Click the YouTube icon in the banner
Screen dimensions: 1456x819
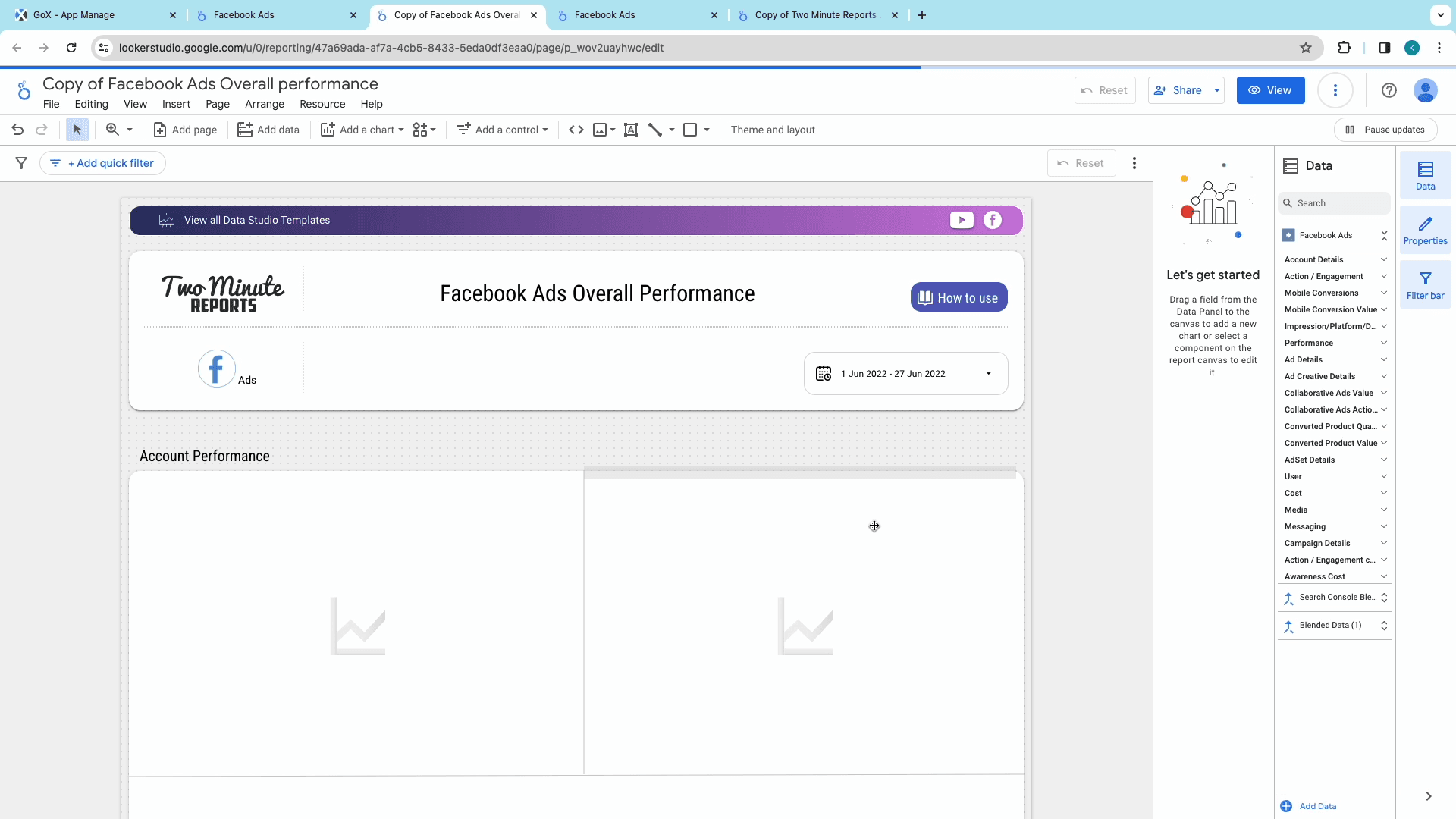(x=962, y=220)
